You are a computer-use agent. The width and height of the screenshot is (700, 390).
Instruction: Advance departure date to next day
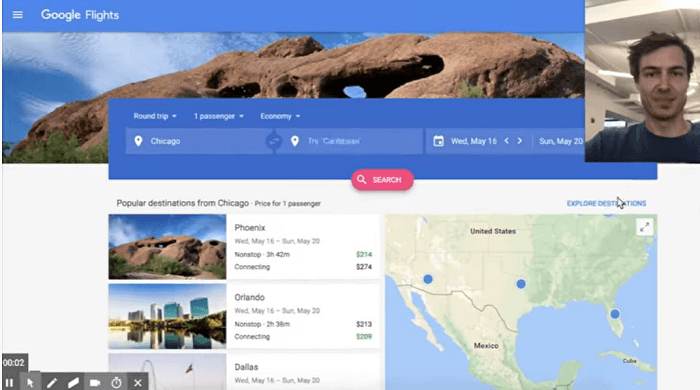pyautogui.click(x=520, y=141)
